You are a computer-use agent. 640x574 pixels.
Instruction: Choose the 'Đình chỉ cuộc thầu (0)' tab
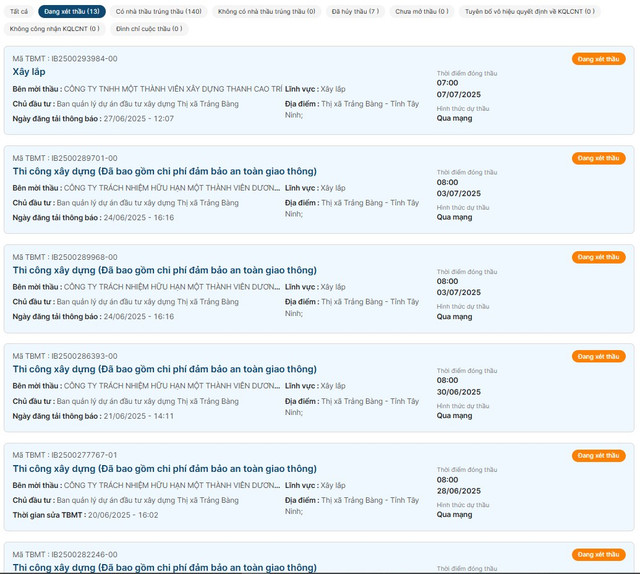pos(149,29)
